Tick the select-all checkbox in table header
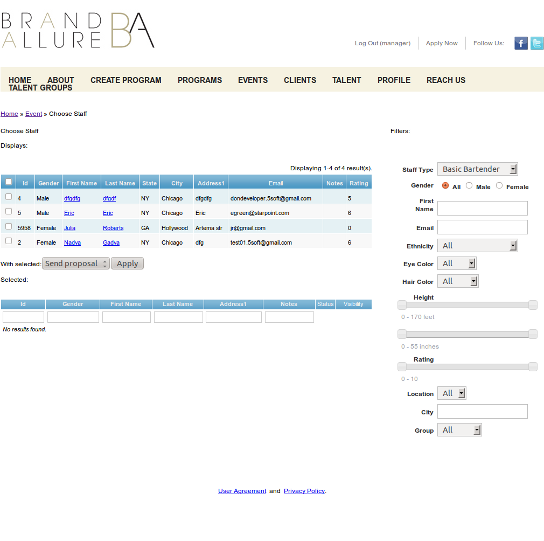This screenshot has height=541, width=544. pos(9,182)
